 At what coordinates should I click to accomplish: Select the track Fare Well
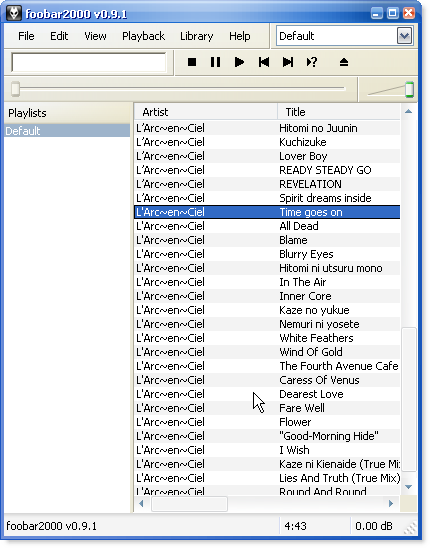coord(267,408)
